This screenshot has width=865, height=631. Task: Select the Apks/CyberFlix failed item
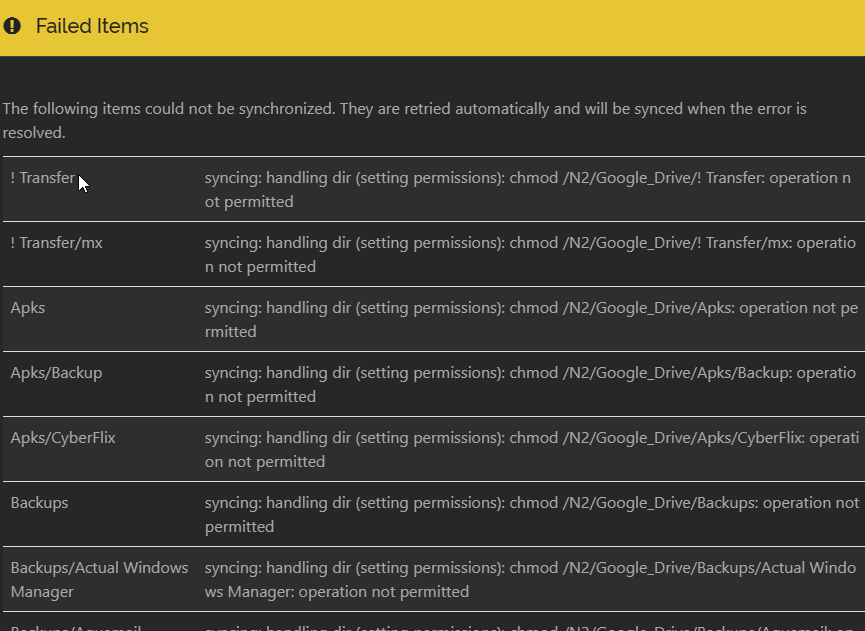pos(63,438)
